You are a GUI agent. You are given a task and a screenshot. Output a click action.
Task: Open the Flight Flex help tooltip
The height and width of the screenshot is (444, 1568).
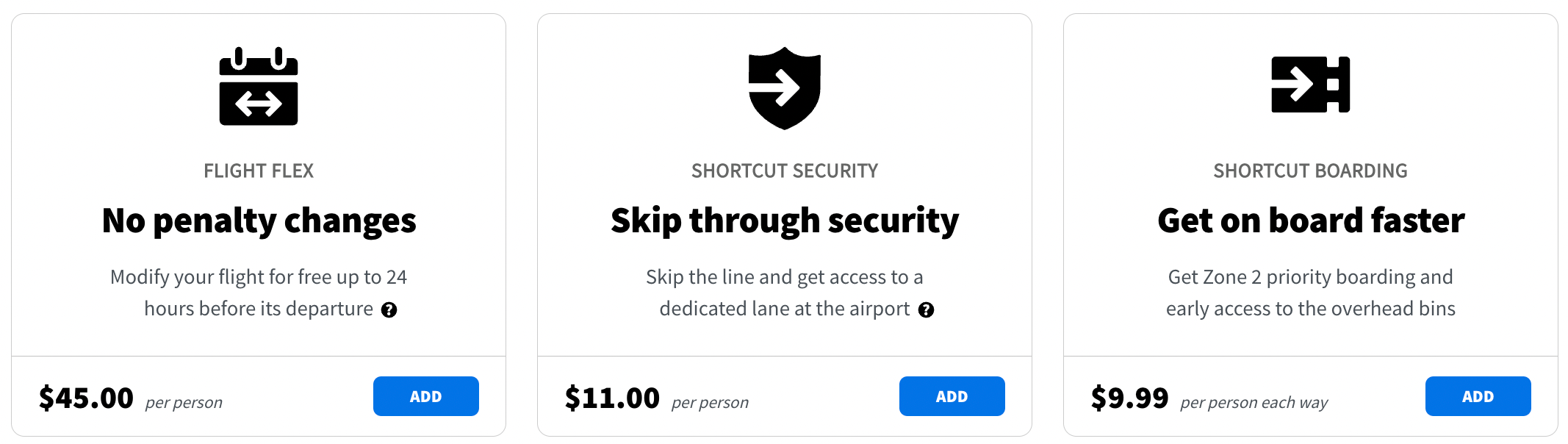(x=389, y=310)
